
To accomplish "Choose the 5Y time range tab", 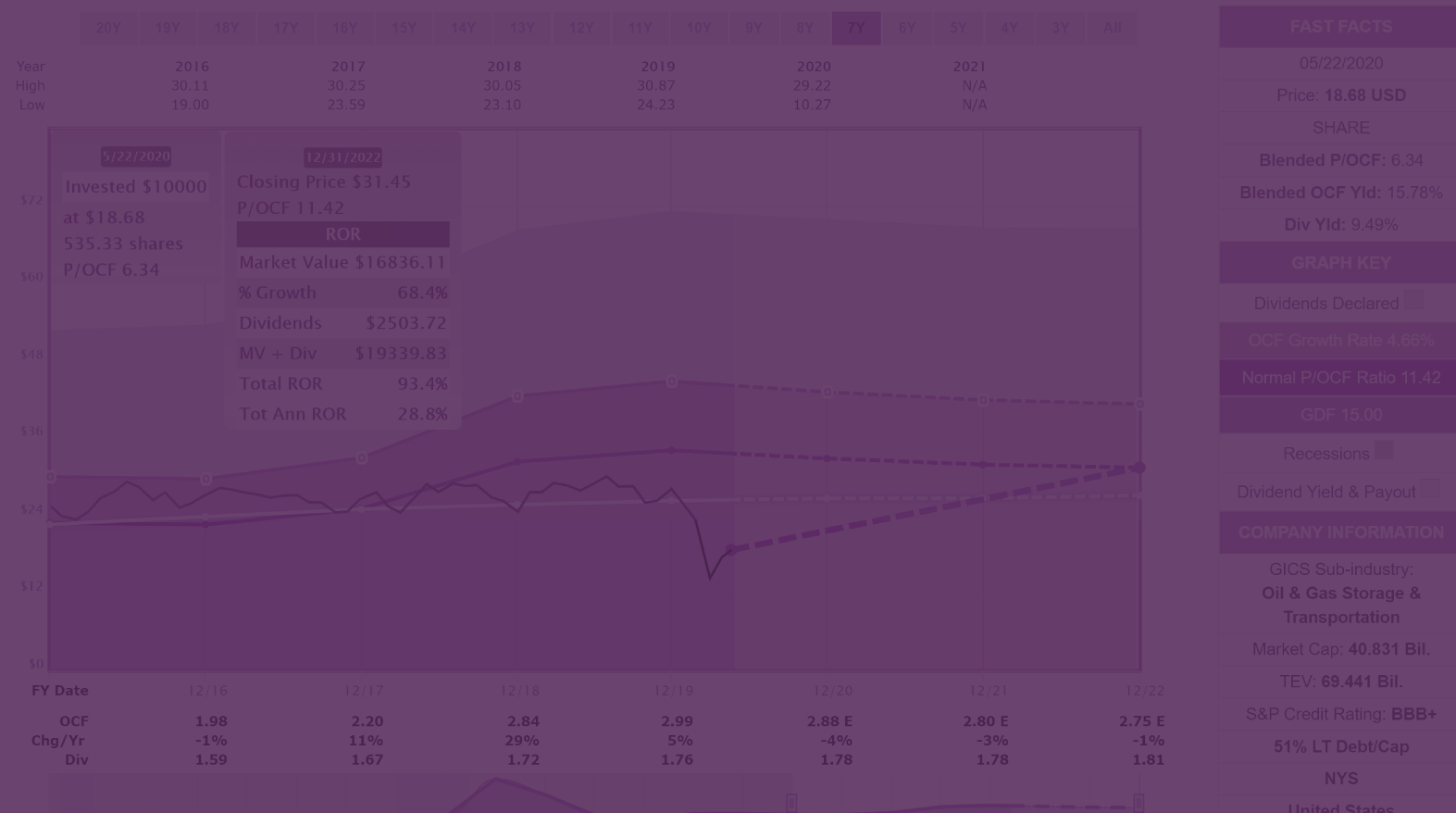I will 958,28.
